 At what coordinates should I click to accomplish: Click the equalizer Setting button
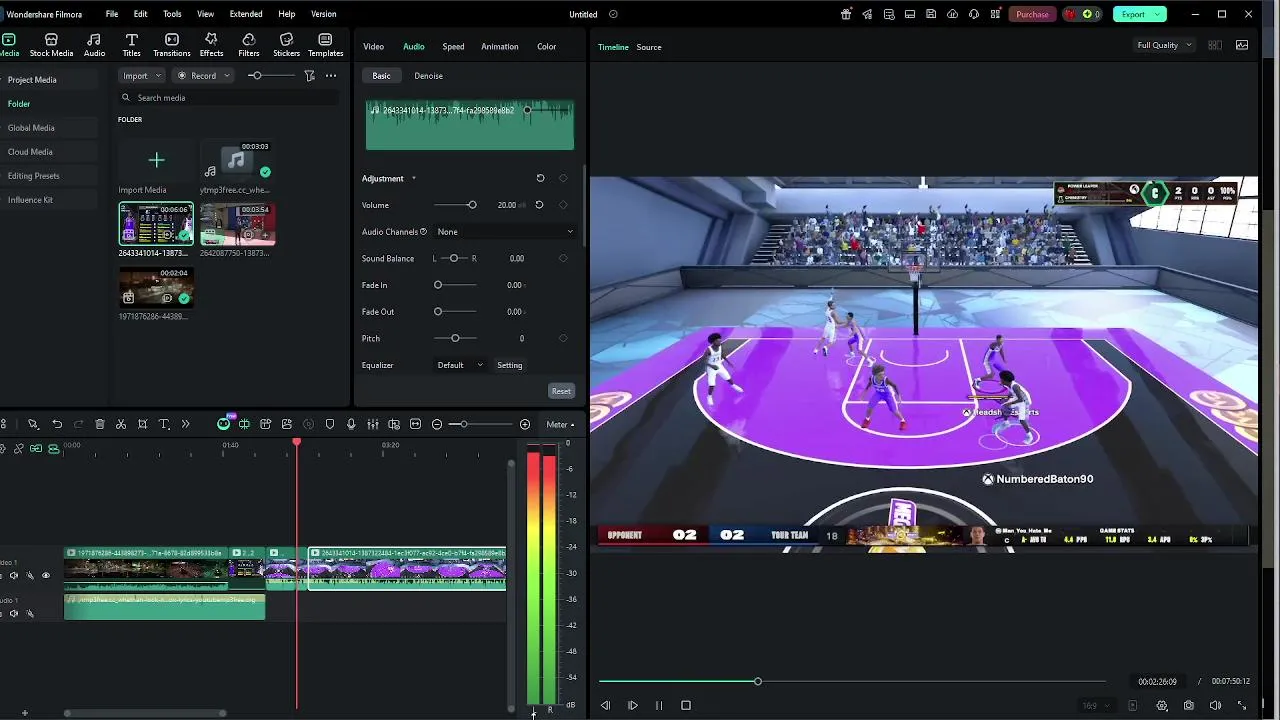pyautogui.click(x=510, y=365)
